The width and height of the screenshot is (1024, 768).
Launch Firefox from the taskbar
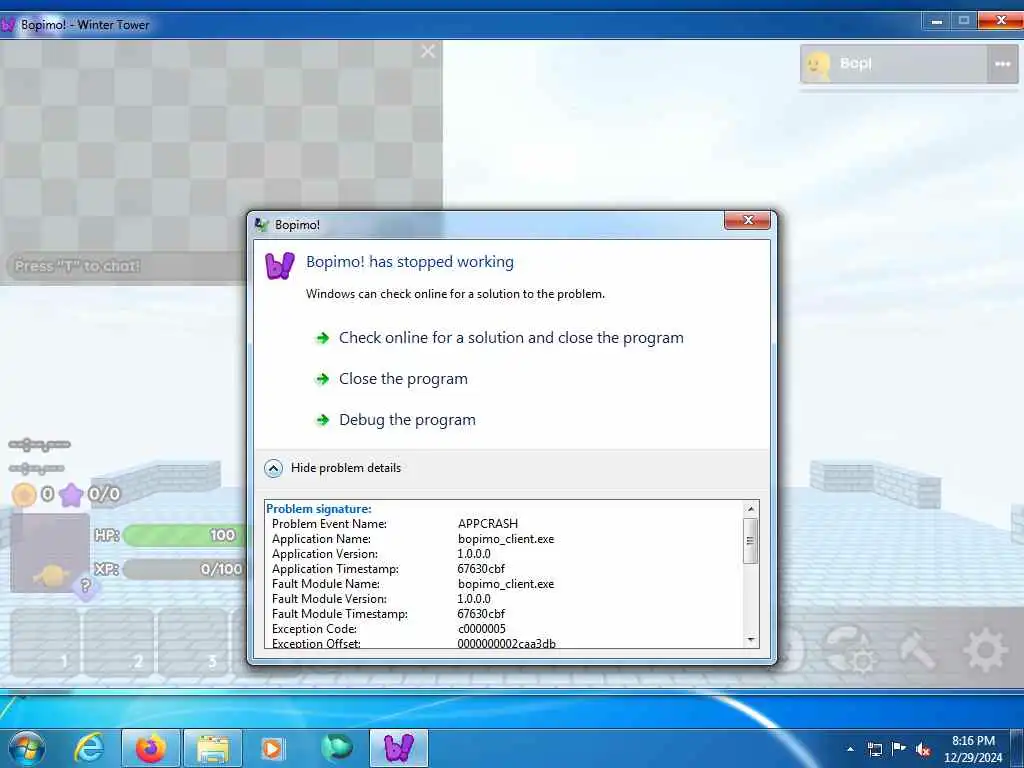coord(151,748)
